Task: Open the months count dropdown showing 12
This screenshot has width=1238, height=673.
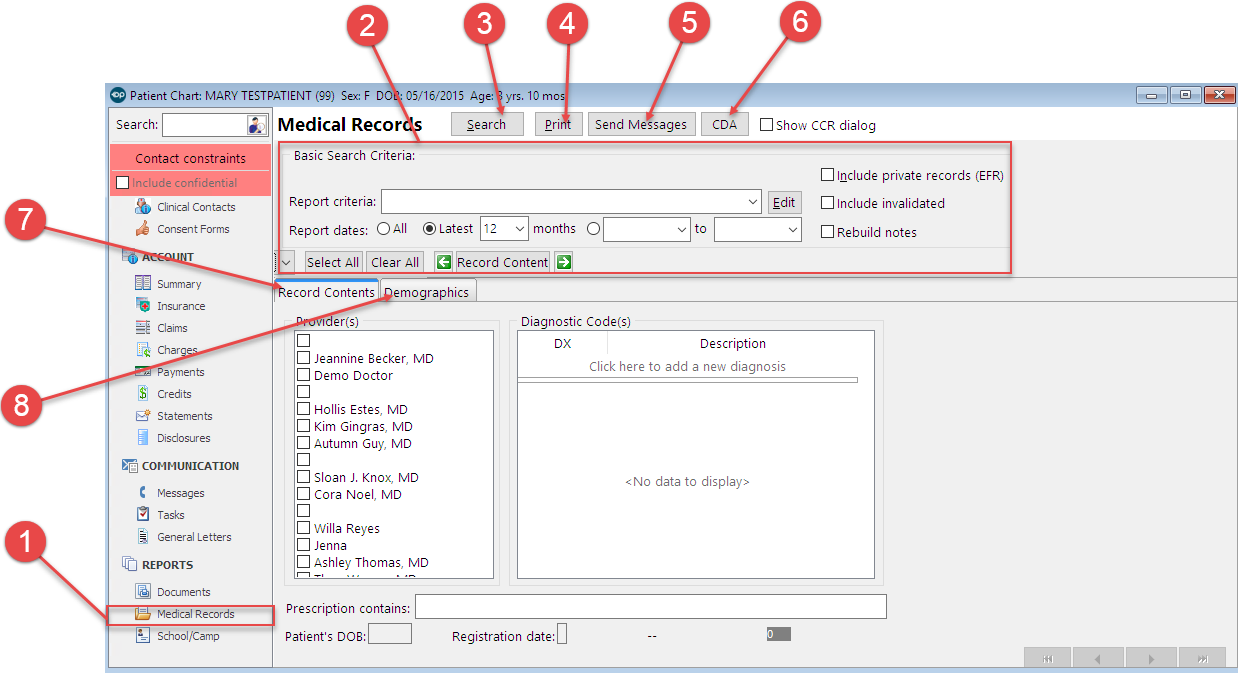Action: (520, 229)
